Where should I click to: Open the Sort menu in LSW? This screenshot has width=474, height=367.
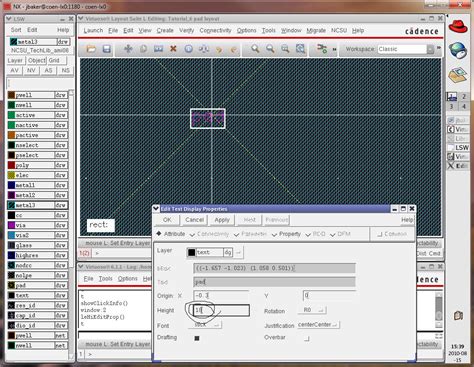pos(16,30)
